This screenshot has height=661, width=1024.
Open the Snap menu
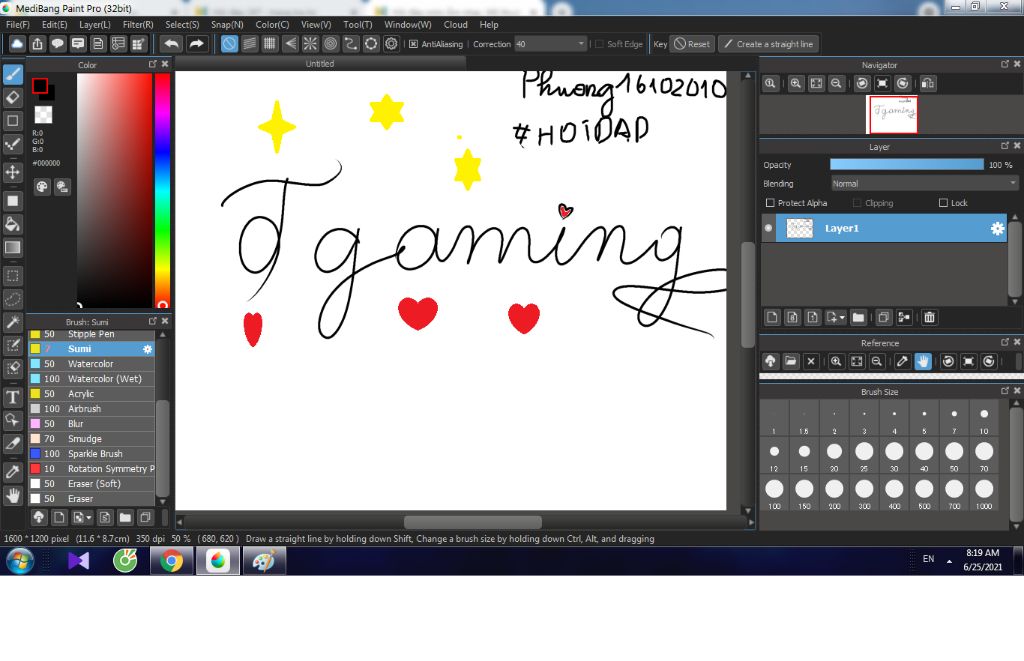(227, 25)
